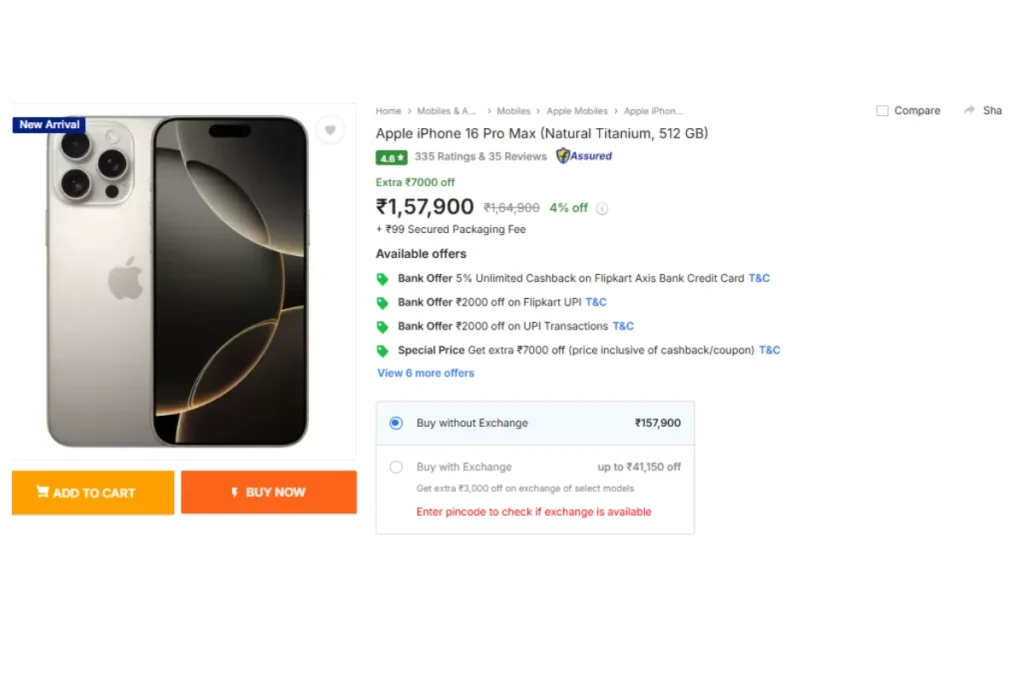Click green tag icon beside Special Price
Viewport: 1024px width, 683px height.
point(383,351)
